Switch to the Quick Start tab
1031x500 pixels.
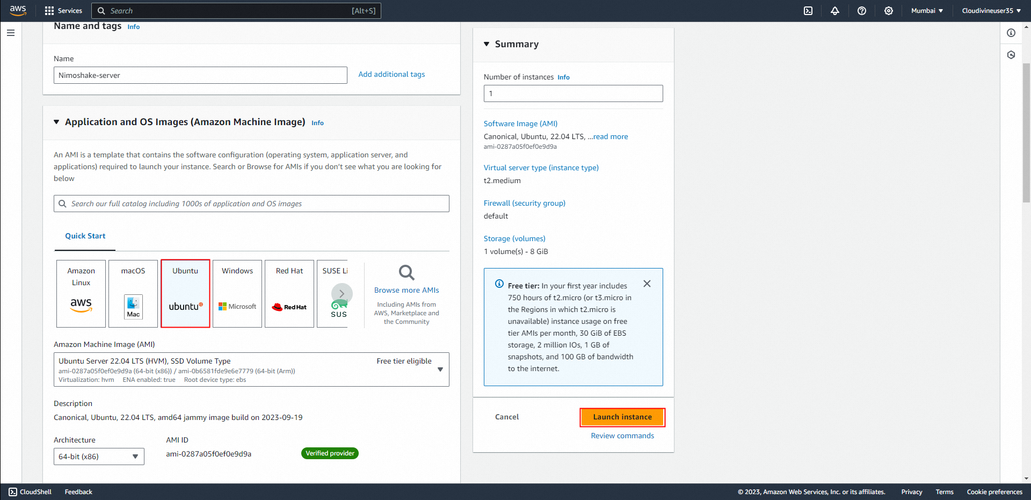(x=85, y=236)
